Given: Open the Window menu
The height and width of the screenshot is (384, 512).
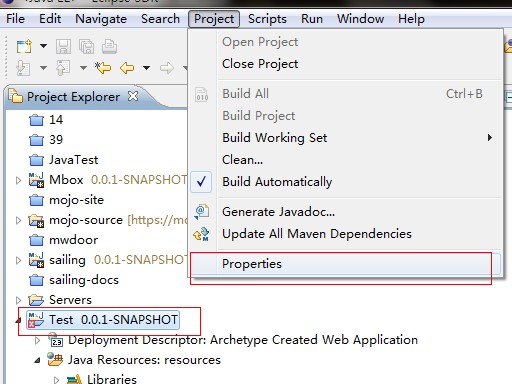Looking at the screenshot, I should click(360, 19).
